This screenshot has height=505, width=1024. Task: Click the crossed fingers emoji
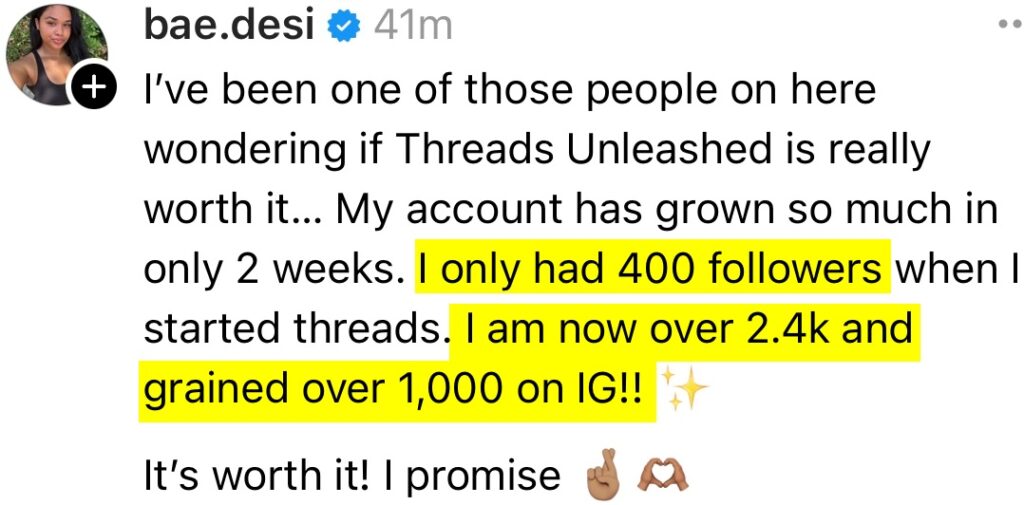pos(602,476)
